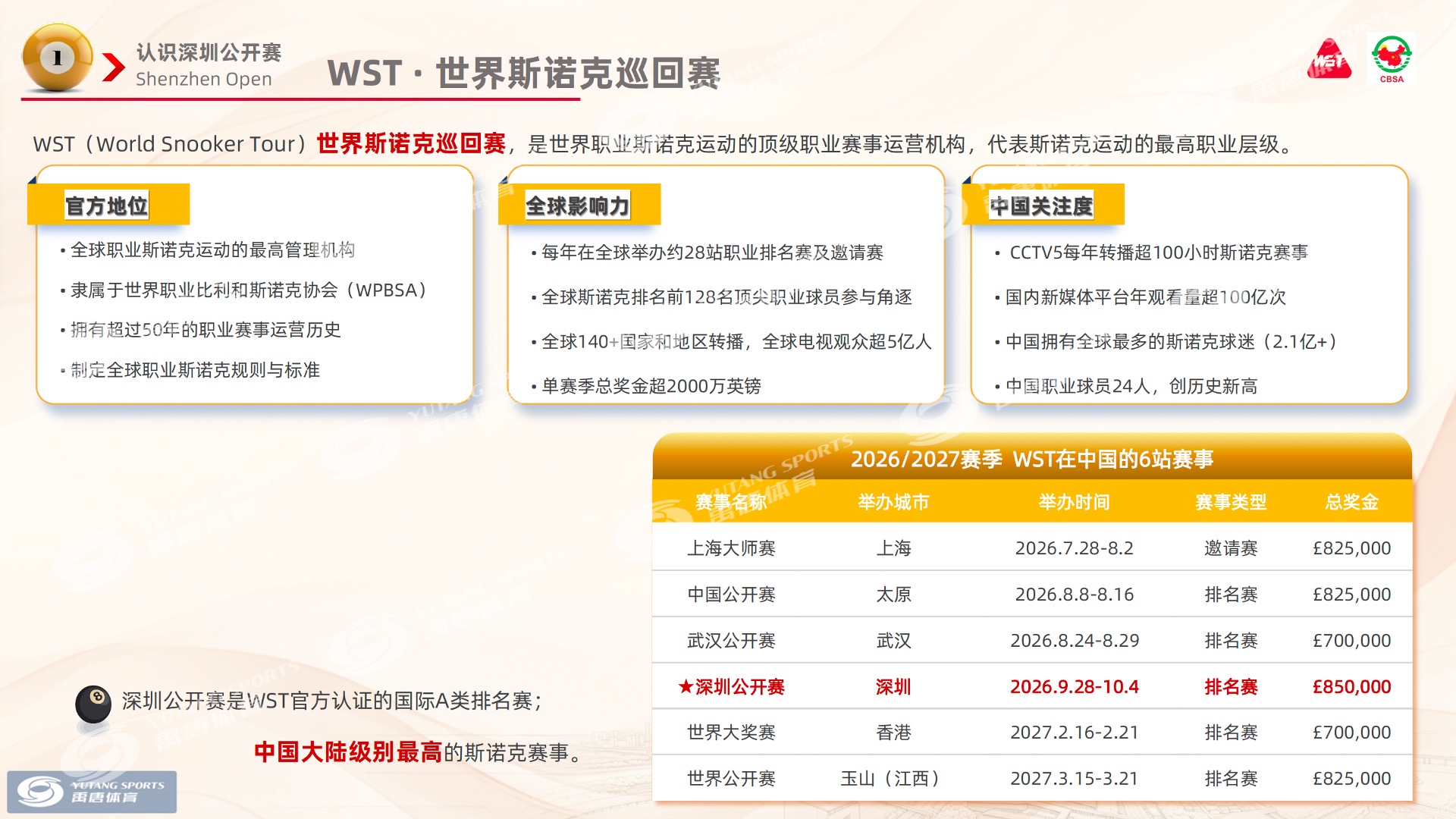The width and height of the screenshot is (1456, 819).
Task: Select the highlighted ★深圳公开赛 cell
Action: click(731, 686)
